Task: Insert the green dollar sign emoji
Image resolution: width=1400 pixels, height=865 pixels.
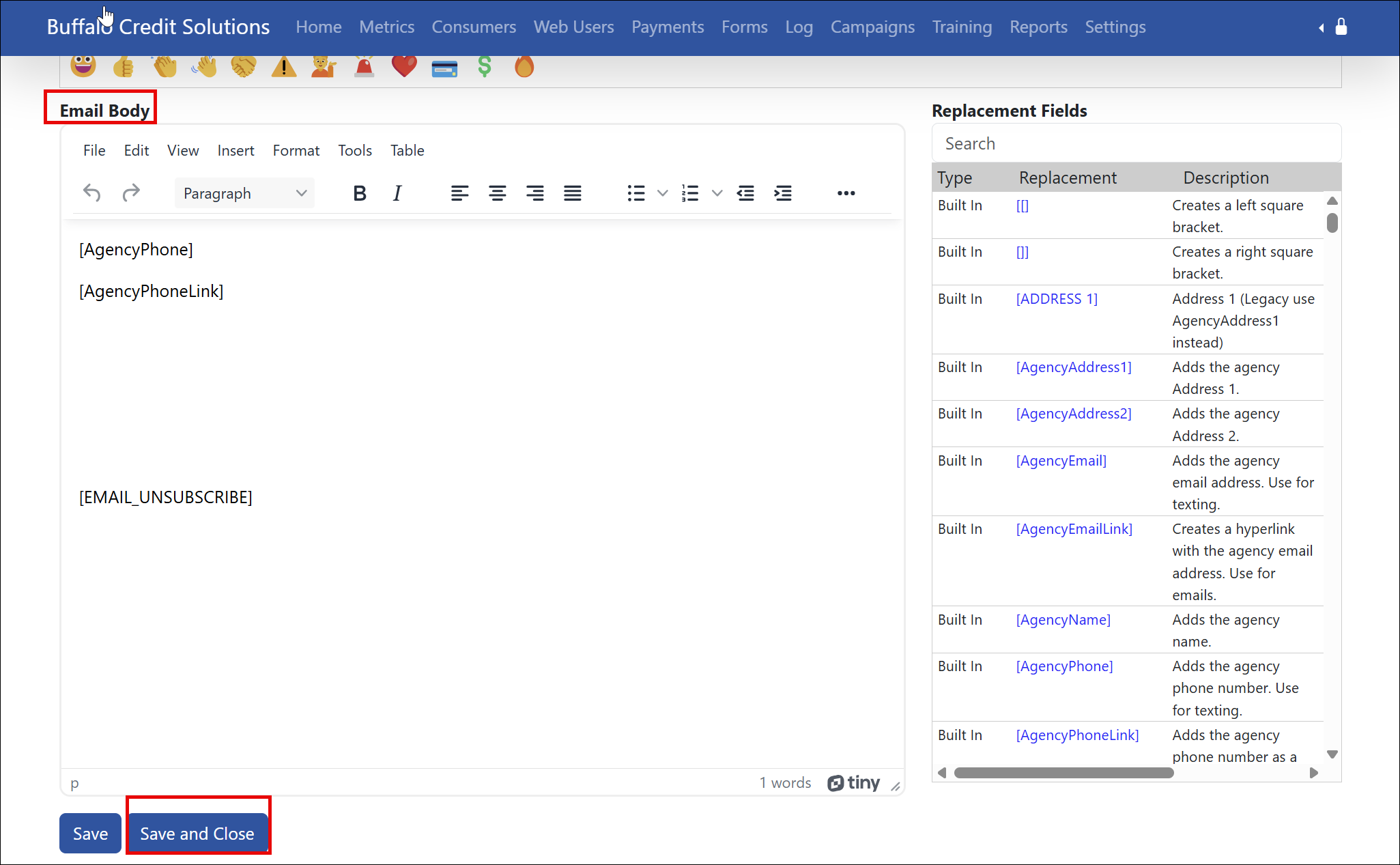Action: point(485,66)
